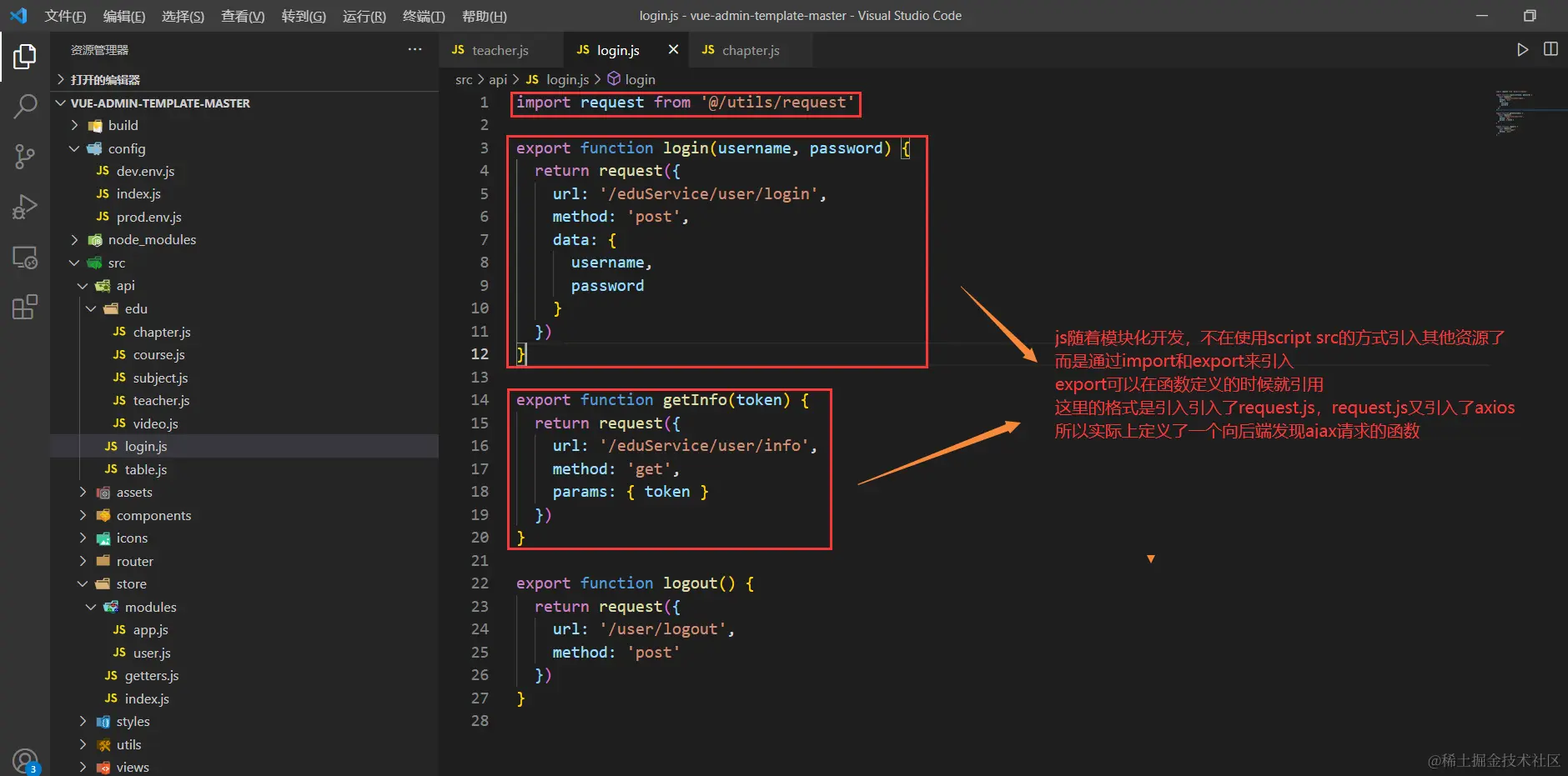1568x776 pixels.
Task: Collapse the config folder
Action: [244, 148]
